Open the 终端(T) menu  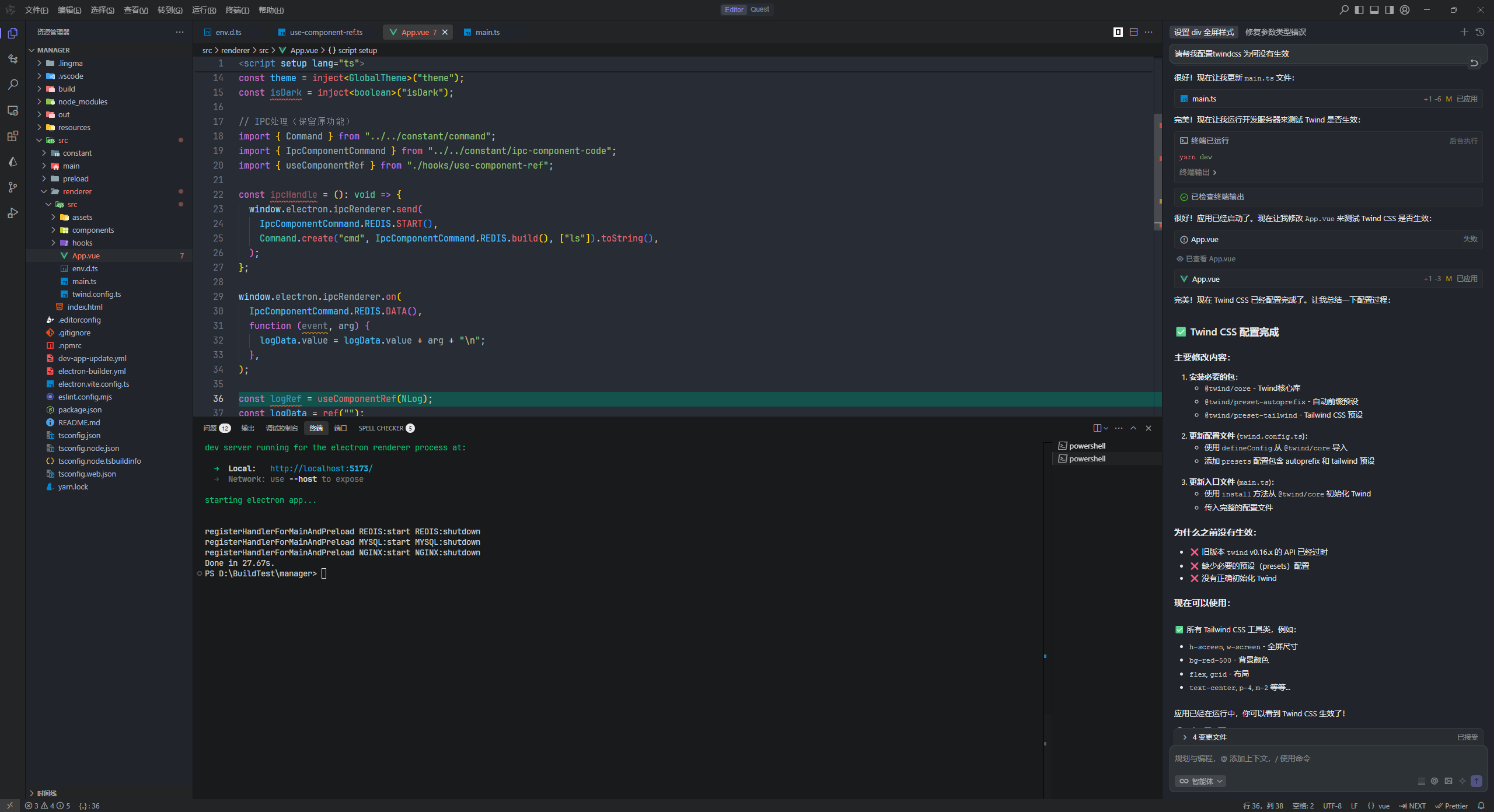point(237,10)
